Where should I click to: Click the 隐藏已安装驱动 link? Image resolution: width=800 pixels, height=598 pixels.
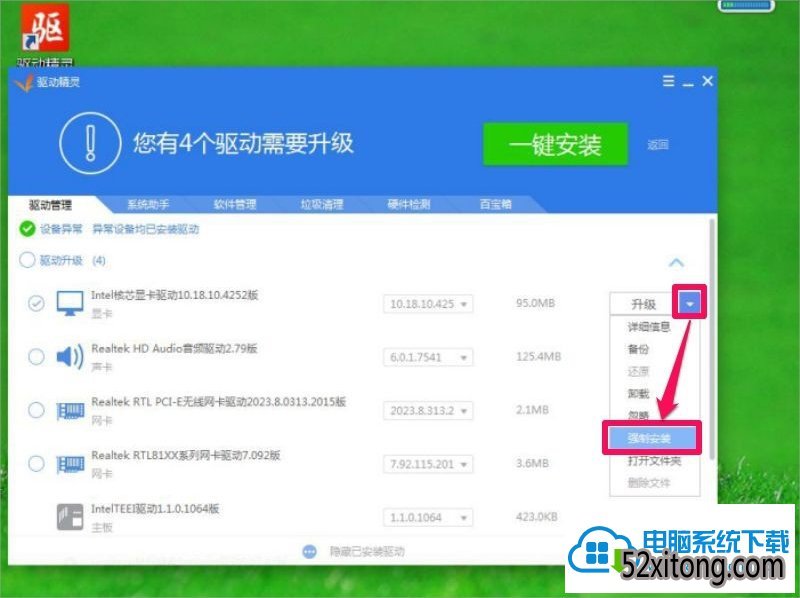click(x=367, y=552)
